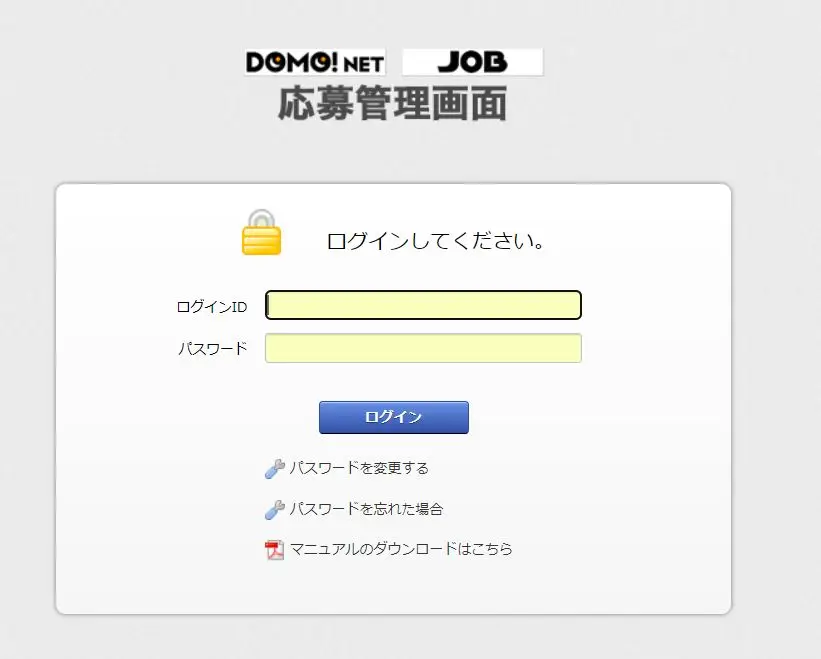Focus the パスワード input field
The height and width of the screenshot is (659, 821).
coord(423,348)
